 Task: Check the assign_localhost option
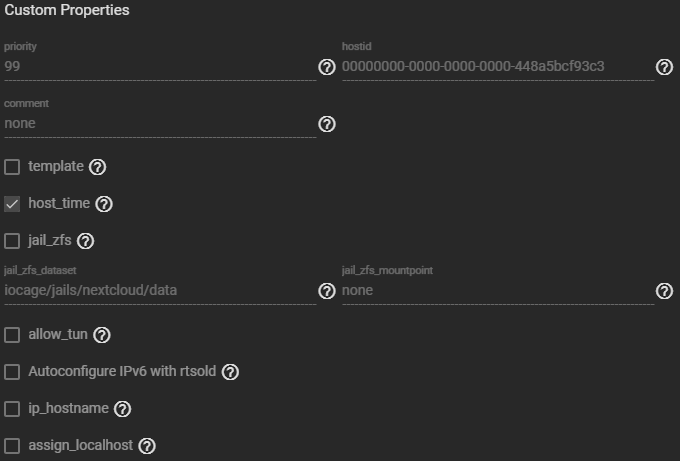coord(12,446)
